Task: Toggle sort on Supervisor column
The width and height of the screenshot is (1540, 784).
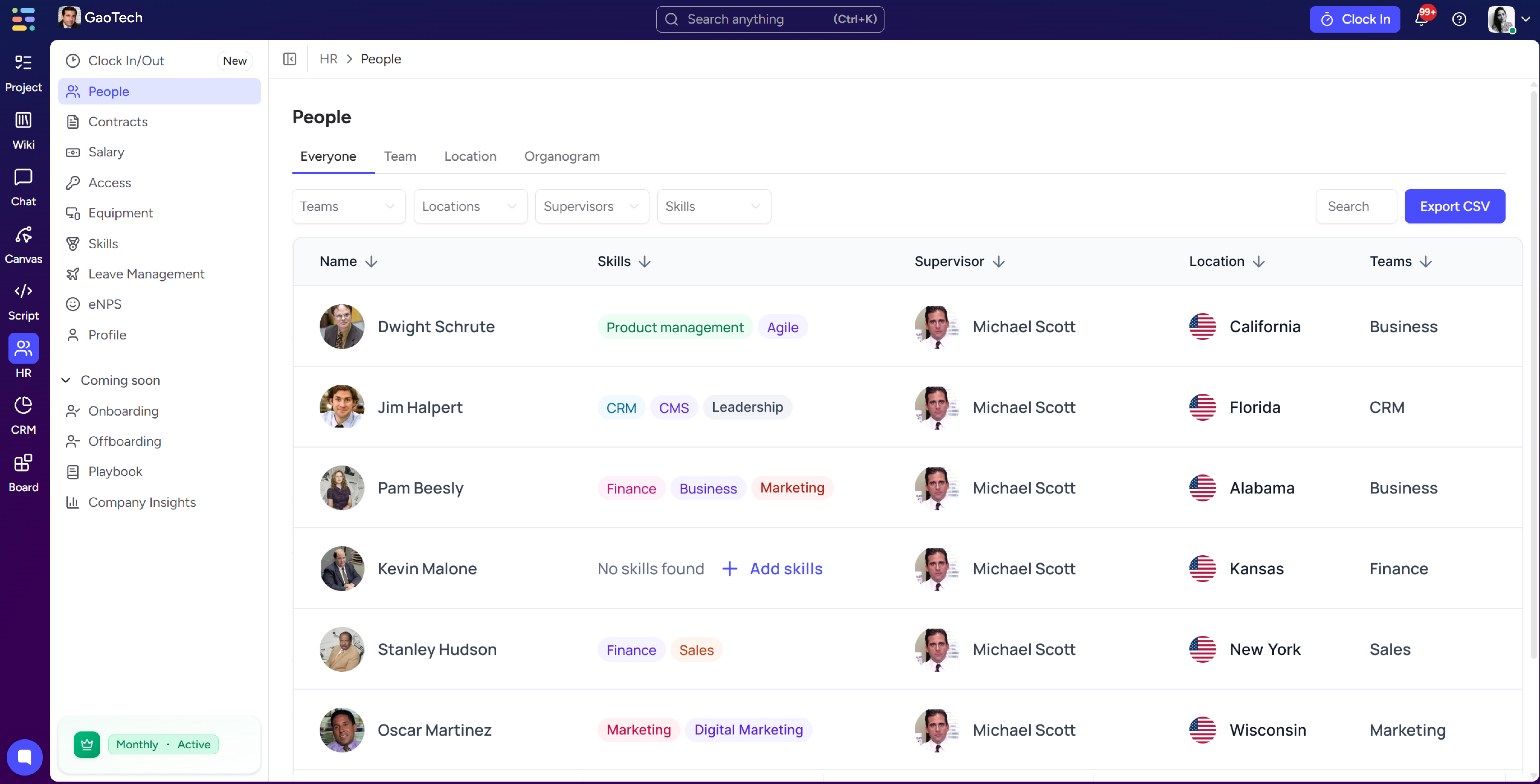Action: click(x=998, y=262)
